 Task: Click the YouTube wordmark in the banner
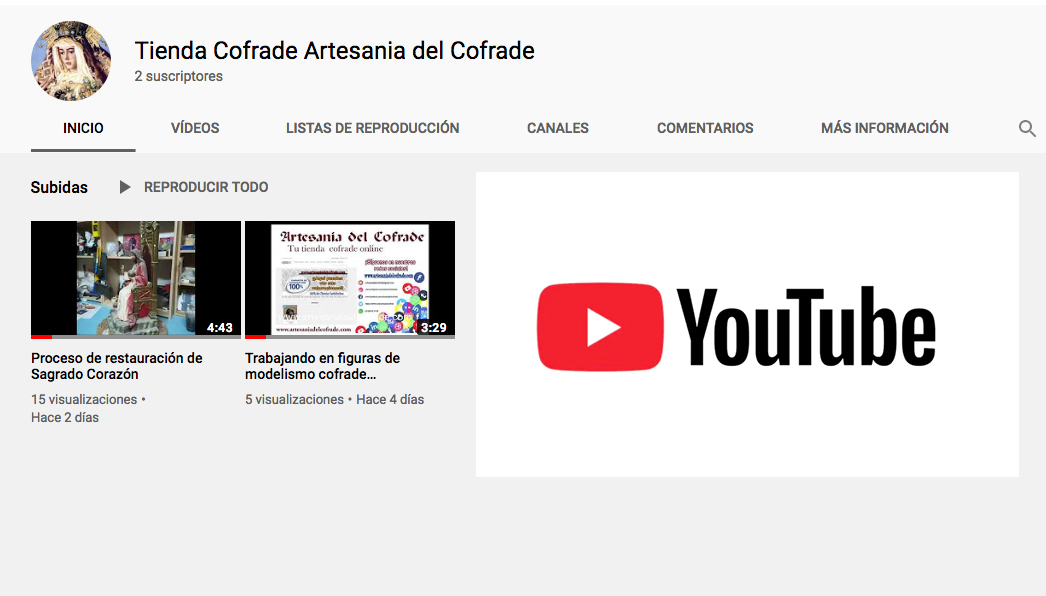806,325
